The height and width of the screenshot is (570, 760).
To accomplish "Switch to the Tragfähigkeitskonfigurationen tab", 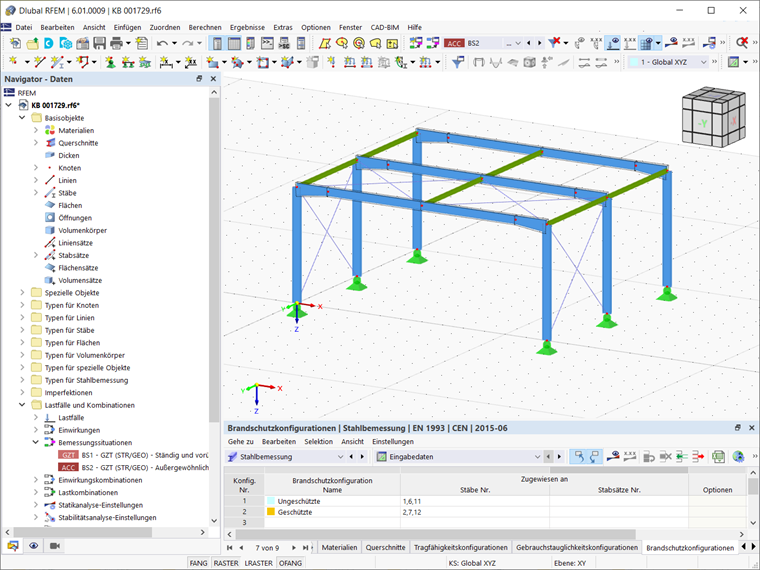I will pos(460,547).
